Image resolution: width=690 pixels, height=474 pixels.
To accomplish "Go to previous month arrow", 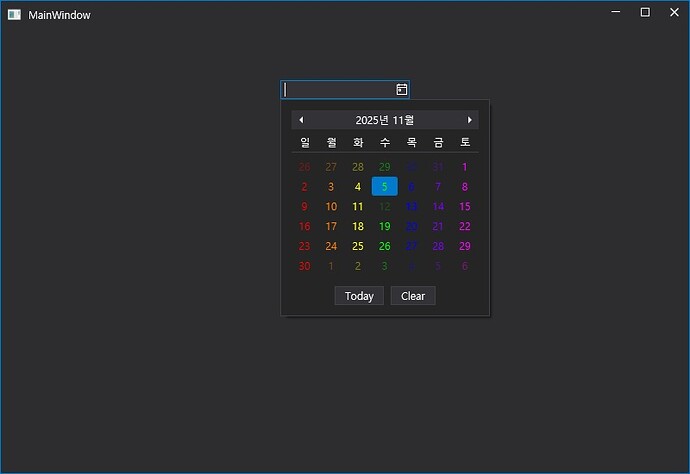I will (301, 120).
